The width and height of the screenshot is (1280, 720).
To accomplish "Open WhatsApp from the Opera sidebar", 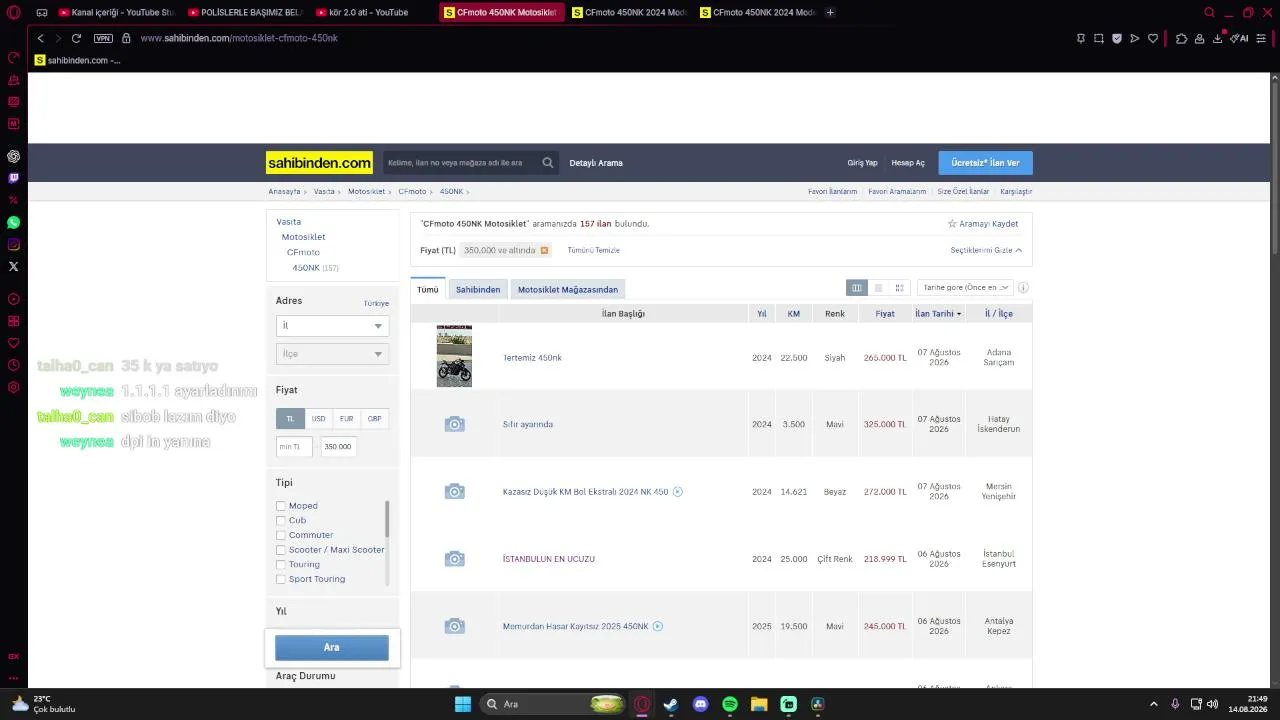I will tap(13, 223).
